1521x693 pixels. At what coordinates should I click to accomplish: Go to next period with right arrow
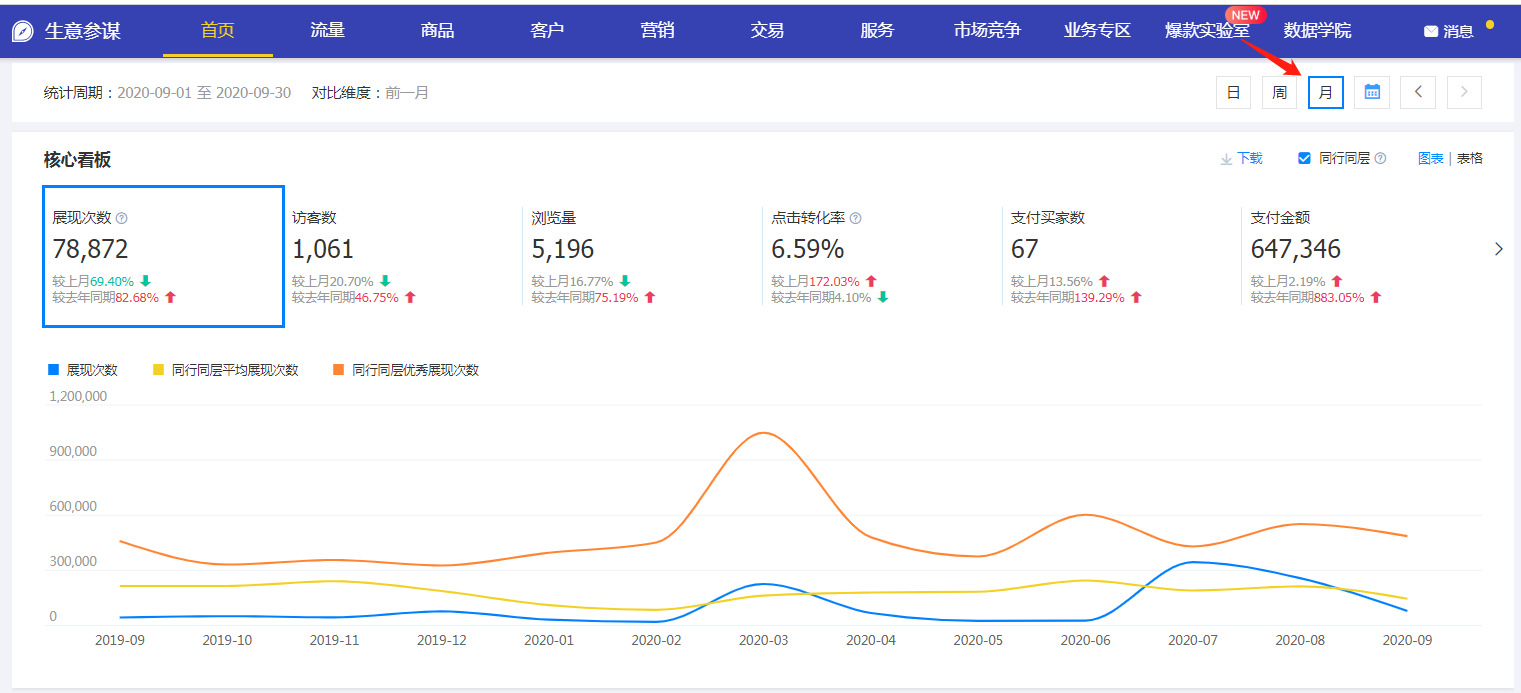[1464, 92]
